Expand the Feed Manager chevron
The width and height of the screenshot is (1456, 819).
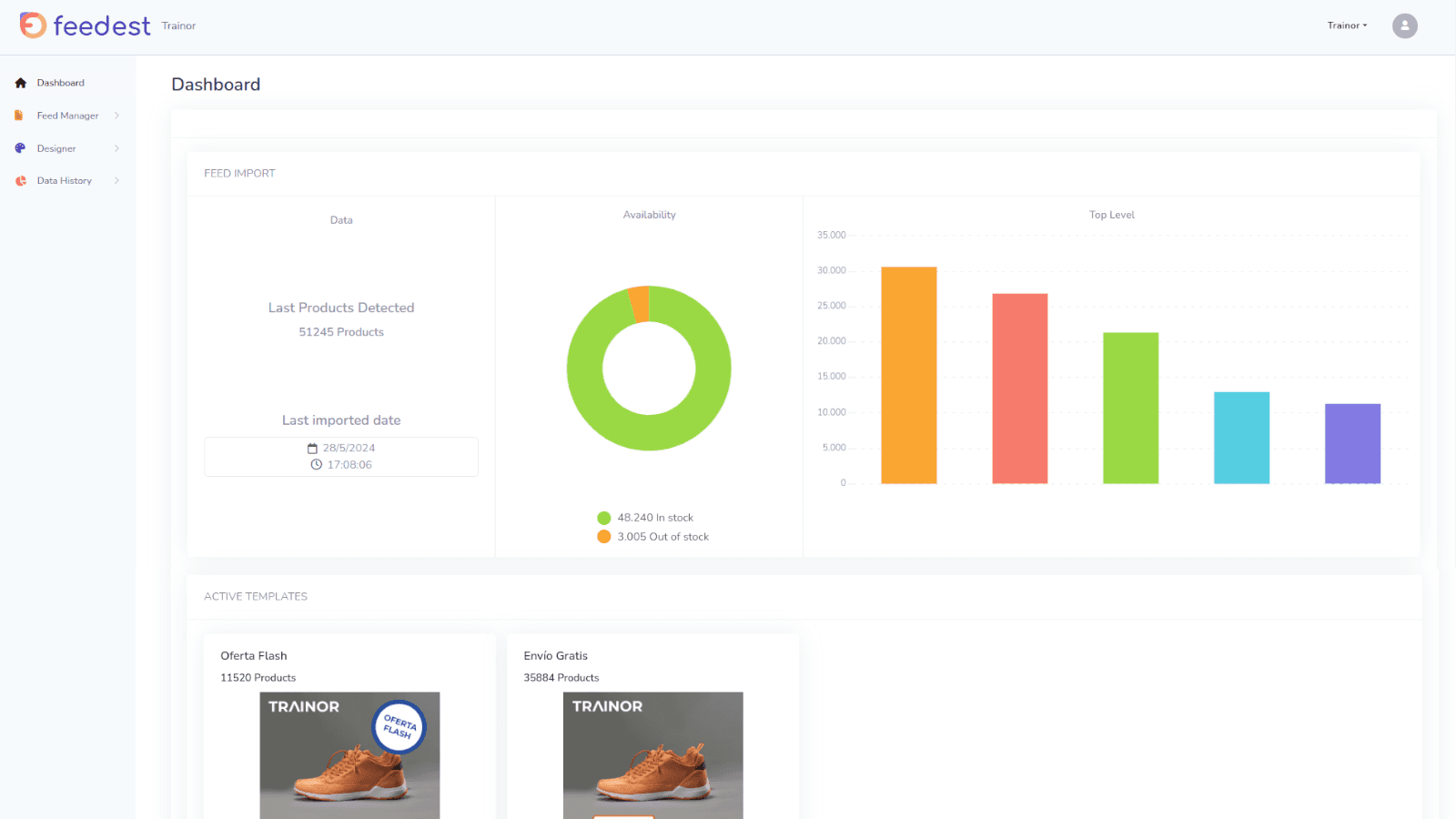pyautogui.click(x=116, y=116)
